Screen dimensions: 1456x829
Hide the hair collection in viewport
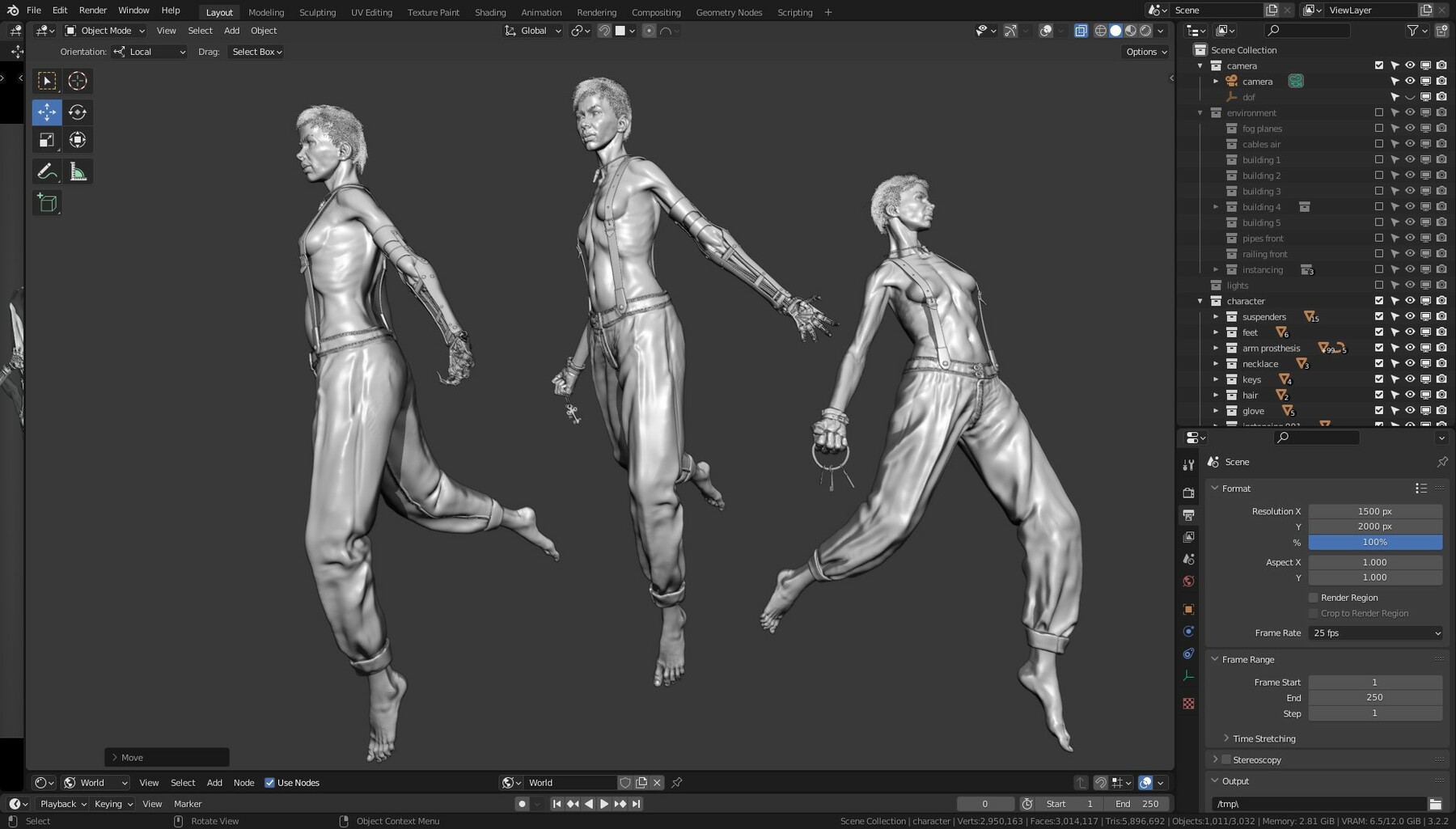coord(1410,395)
